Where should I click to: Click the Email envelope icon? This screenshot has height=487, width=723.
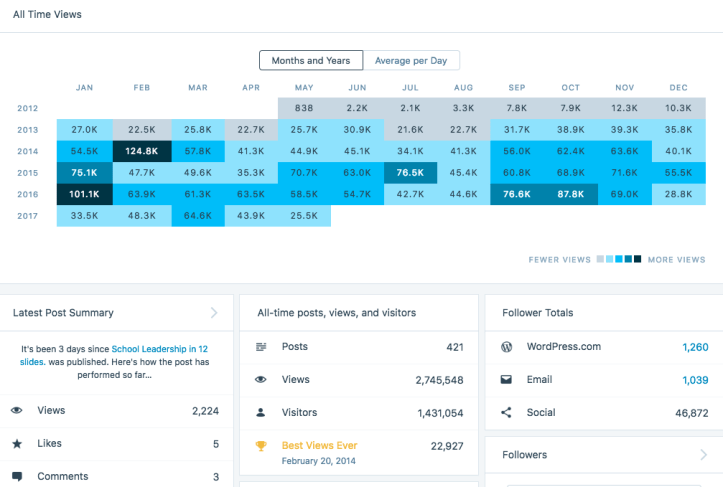(x=506, y=380)
